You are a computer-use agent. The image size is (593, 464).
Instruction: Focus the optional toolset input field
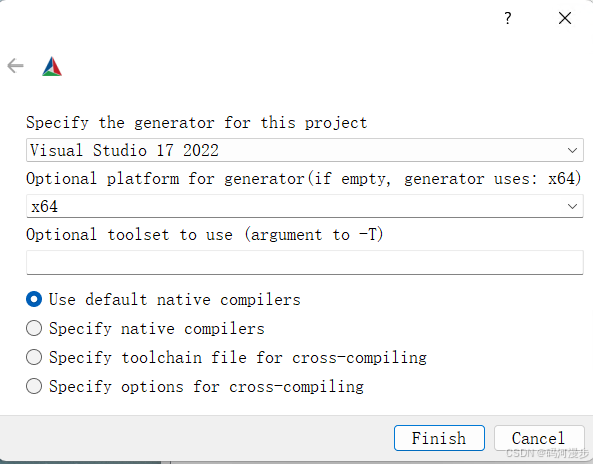point(304,262)
